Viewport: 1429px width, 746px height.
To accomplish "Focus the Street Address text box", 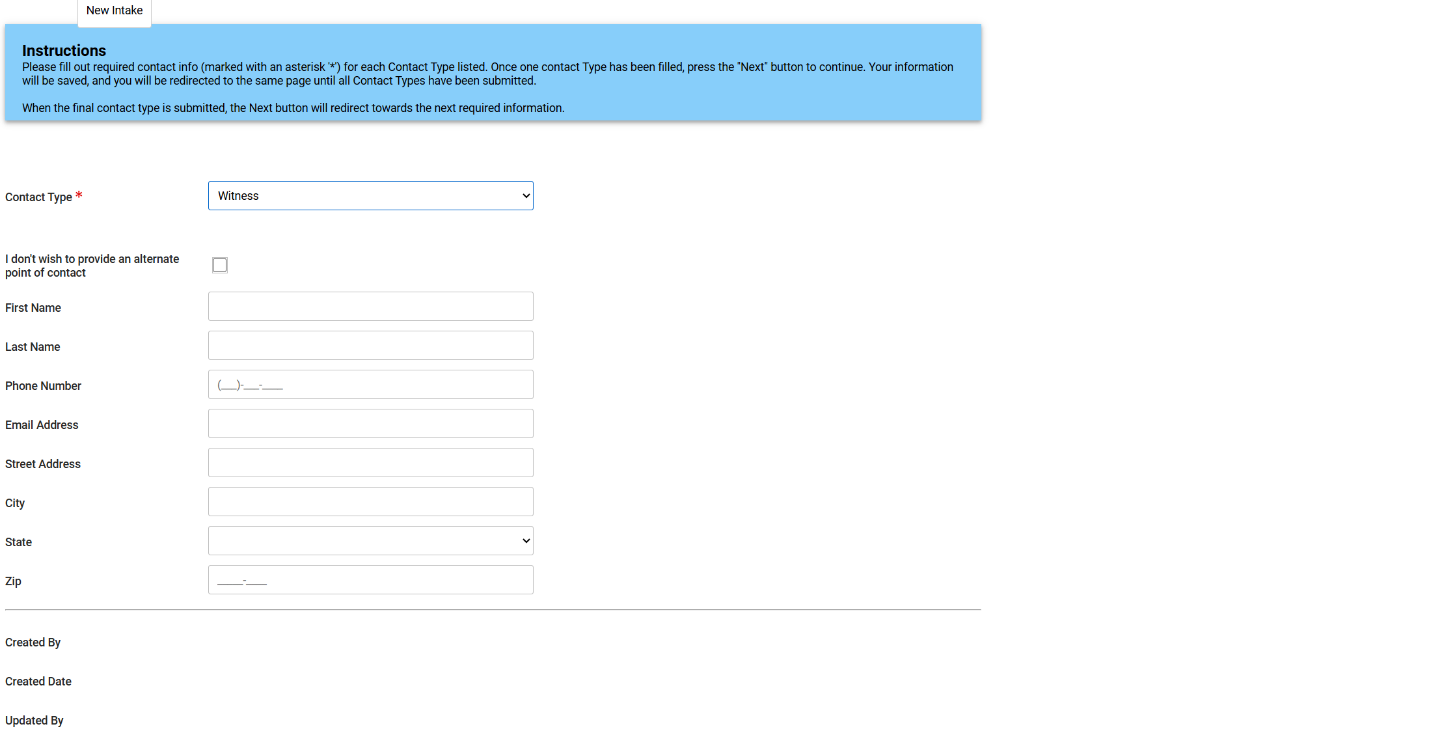I will click(370, 463).
